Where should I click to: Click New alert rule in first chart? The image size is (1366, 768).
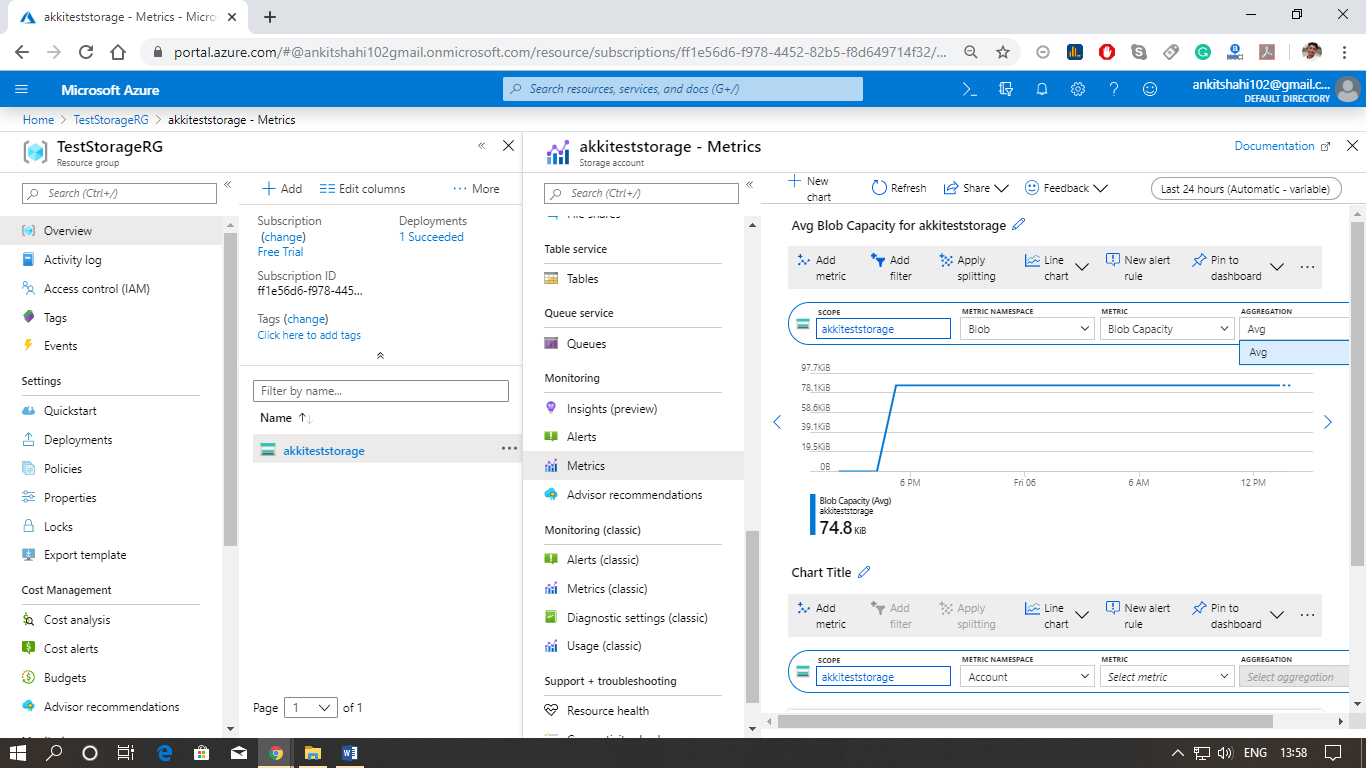click(x=1139, y=268)
